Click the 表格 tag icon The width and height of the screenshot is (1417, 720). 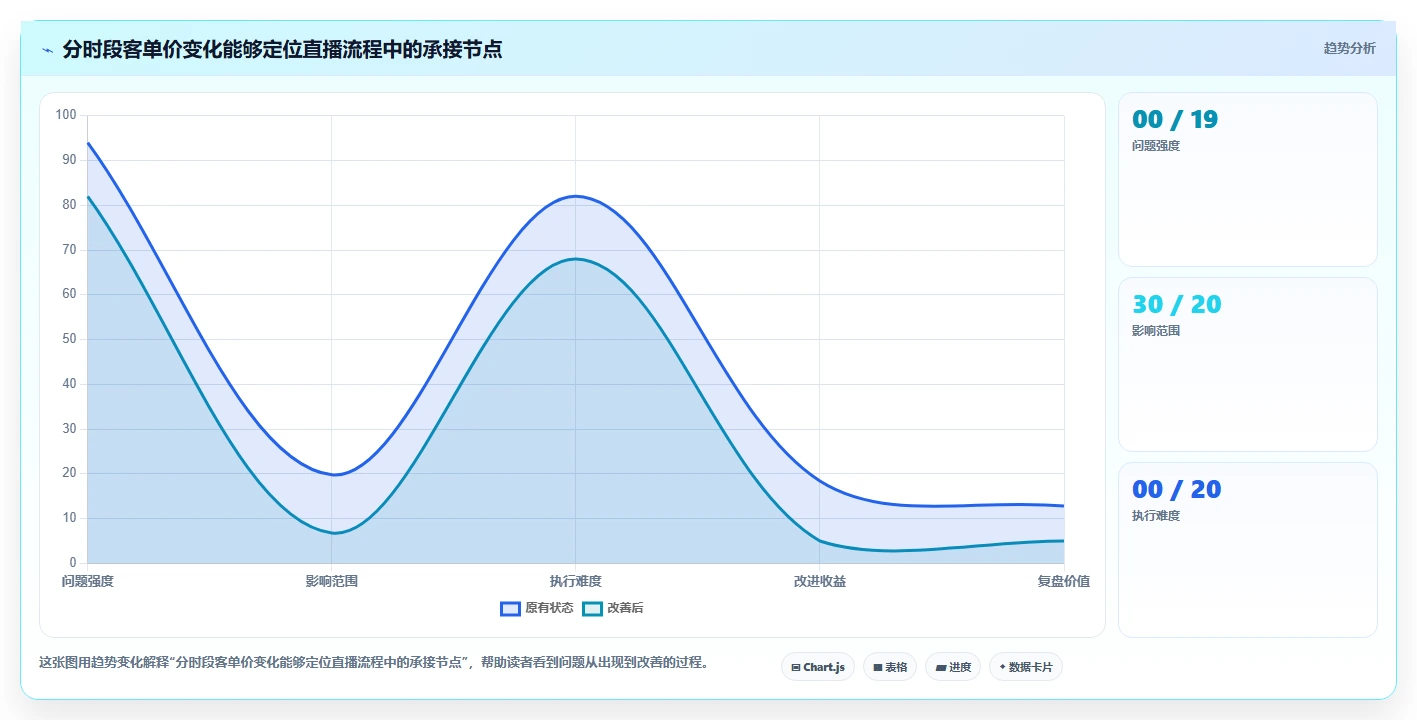tap(877, 667)
